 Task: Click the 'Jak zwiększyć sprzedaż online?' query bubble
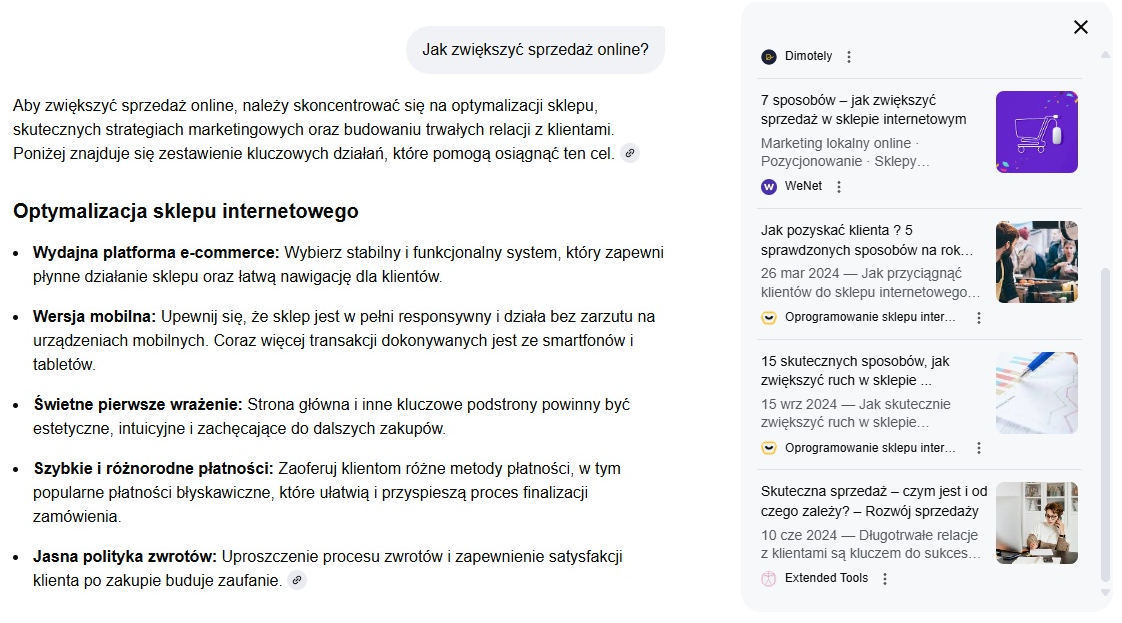pos(535,50)
